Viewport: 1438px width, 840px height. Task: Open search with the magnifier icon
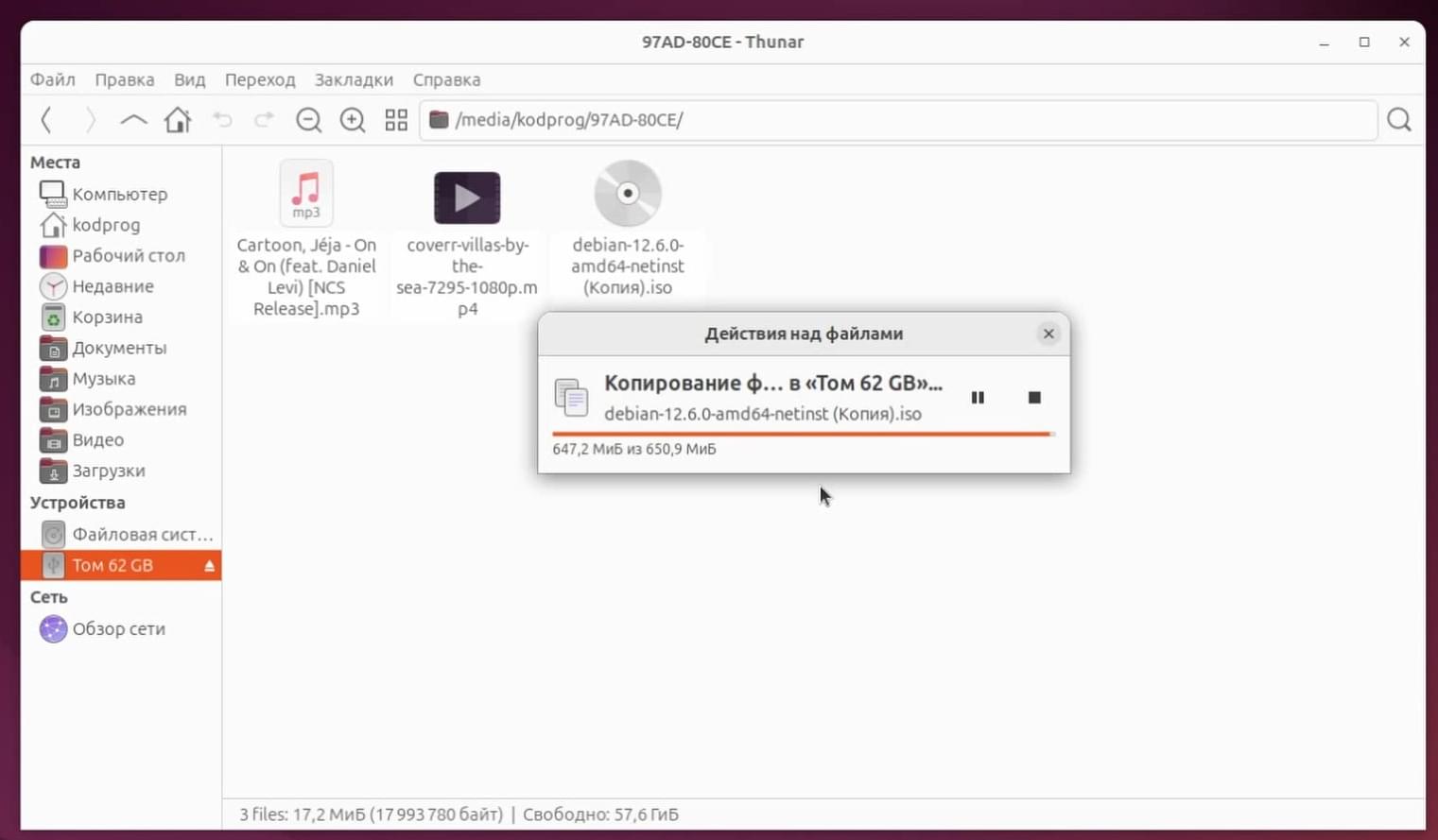coord(1399,120)
